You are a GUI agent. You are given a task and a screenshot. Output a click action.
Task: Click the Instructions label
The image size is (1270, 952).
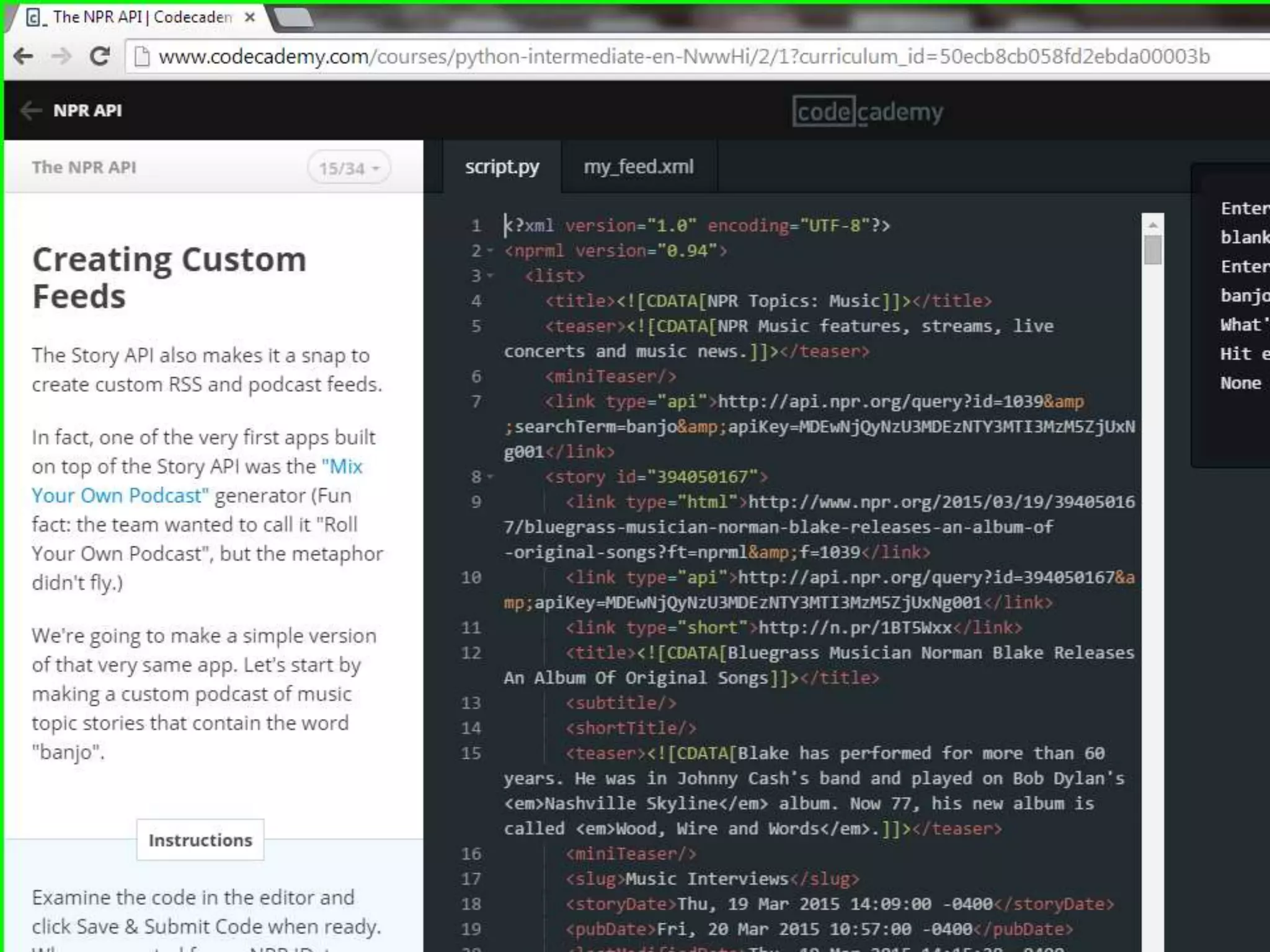click(x=200, y=840)
